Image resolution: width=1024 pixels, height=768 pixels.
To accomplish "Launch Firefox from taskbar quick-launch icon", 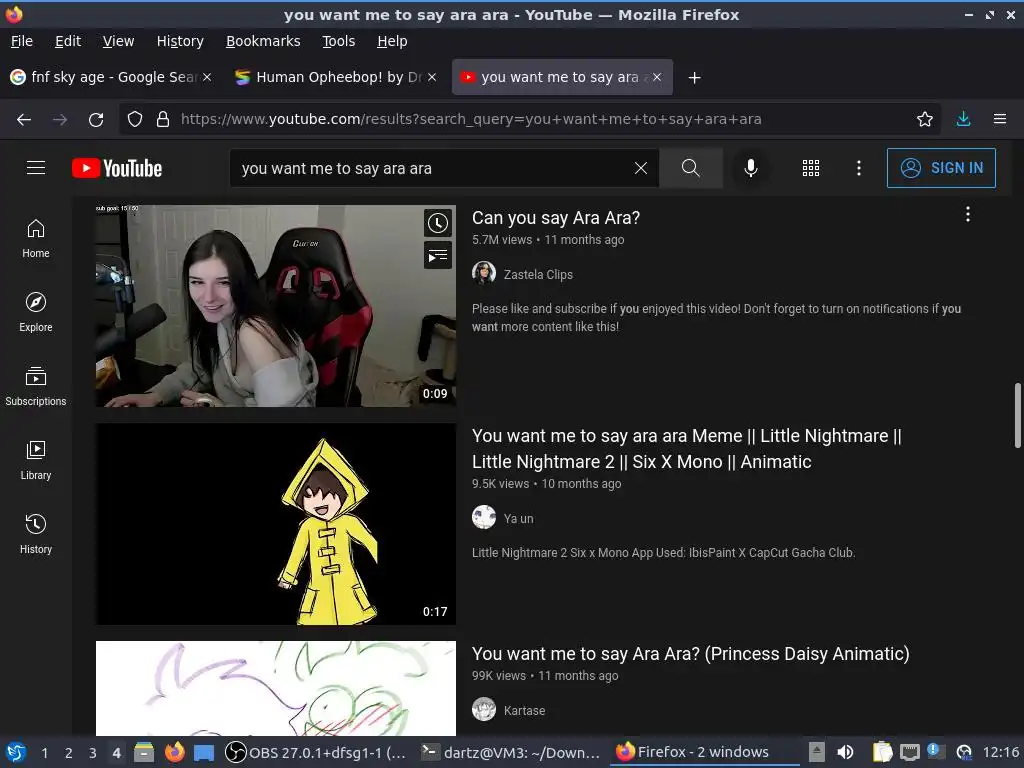I will coord(174,752).
